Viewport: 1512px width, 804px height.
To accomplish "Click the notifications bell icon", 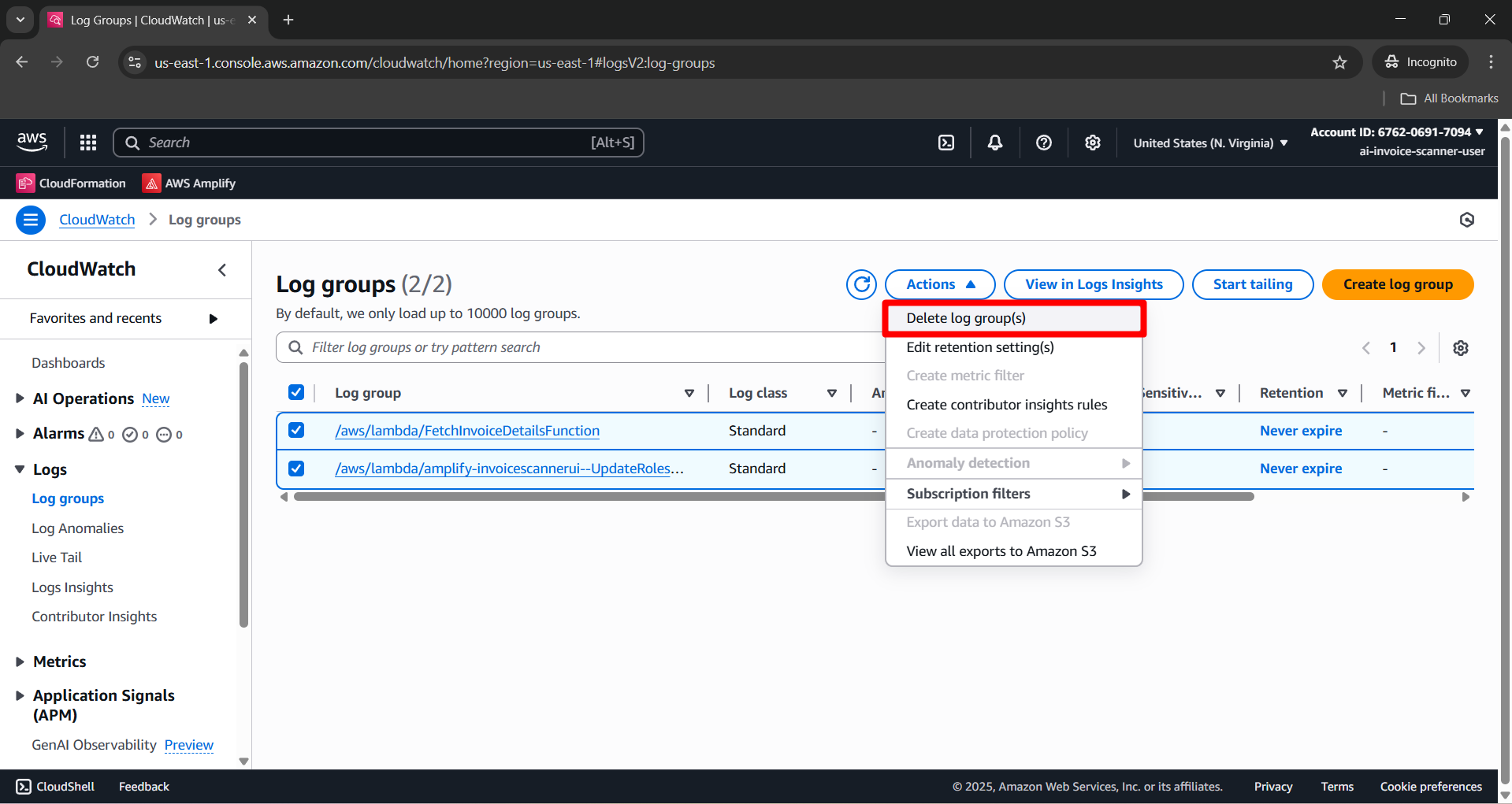I will (x=994, y=143).
